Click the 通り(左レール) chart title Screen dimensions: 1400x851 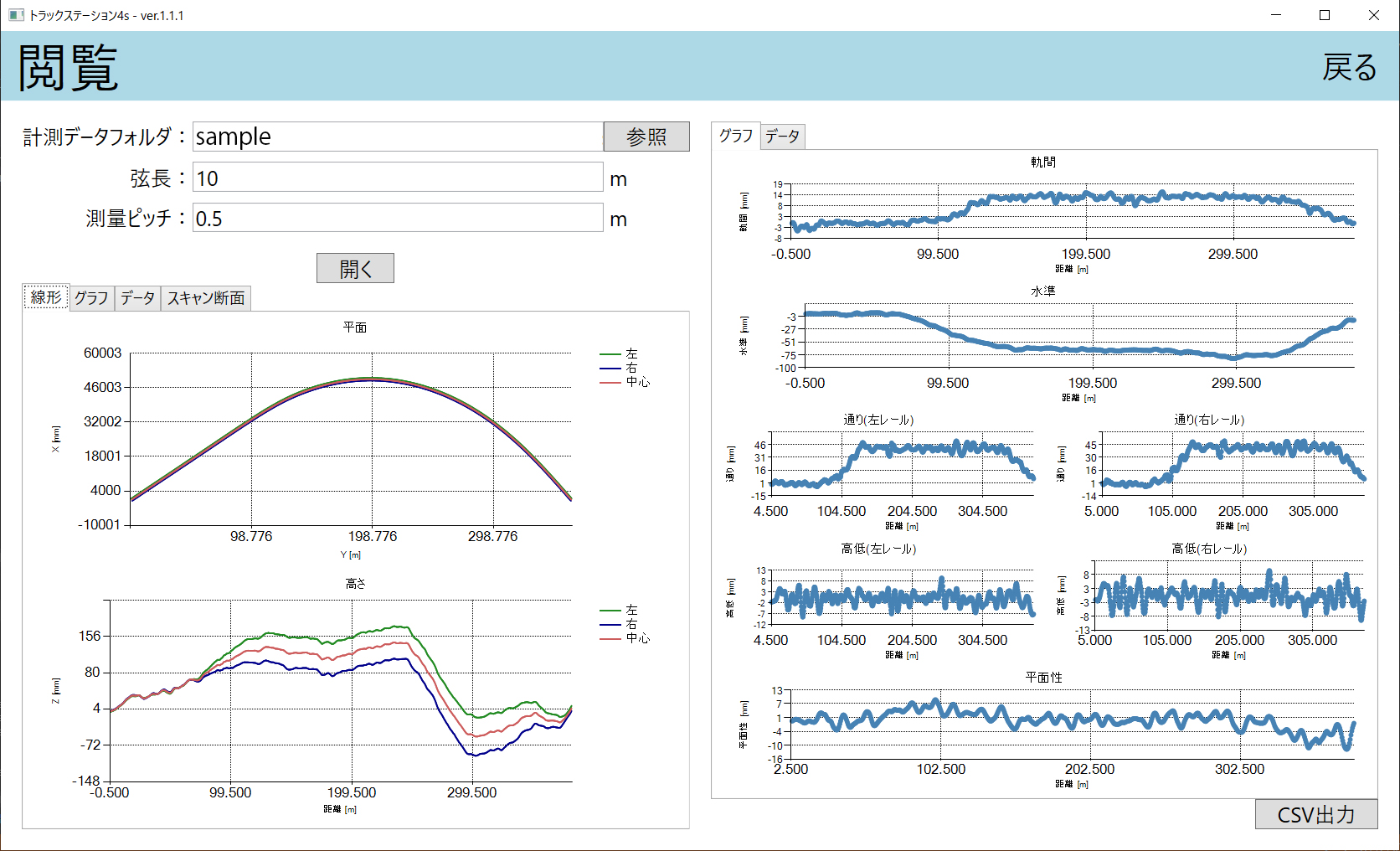pos(878,420)
